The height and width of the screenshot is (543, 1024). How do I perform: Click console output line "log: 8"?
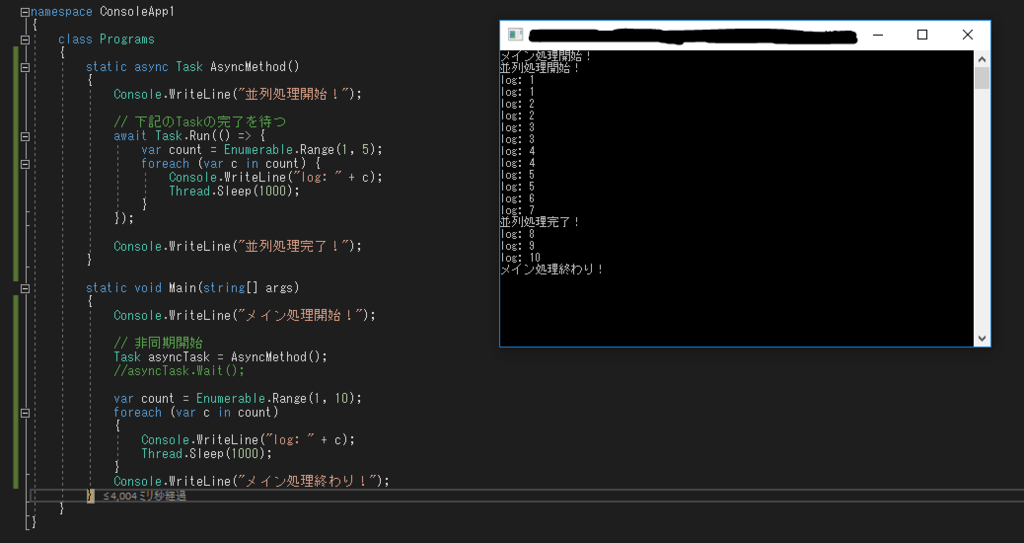518,234
